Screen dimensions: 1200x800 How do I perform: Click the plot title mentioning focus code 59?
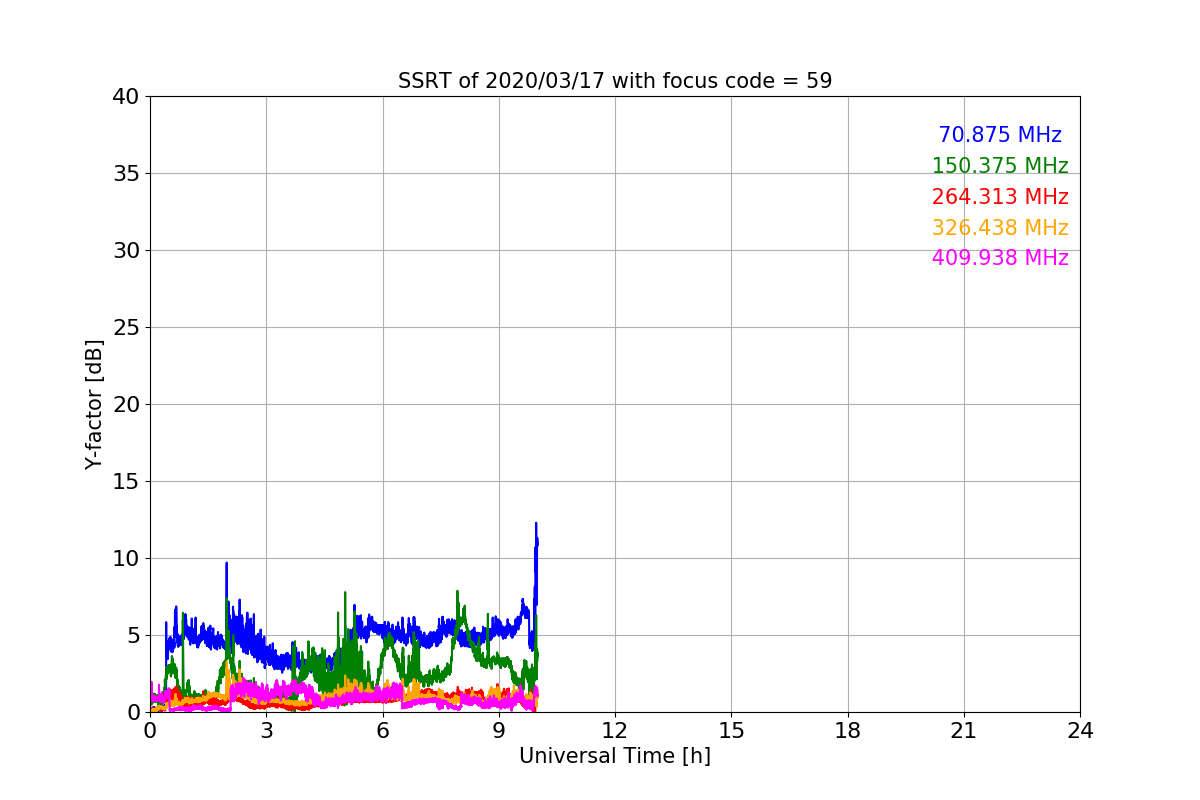pyautogui.click(x=615, y=81)
